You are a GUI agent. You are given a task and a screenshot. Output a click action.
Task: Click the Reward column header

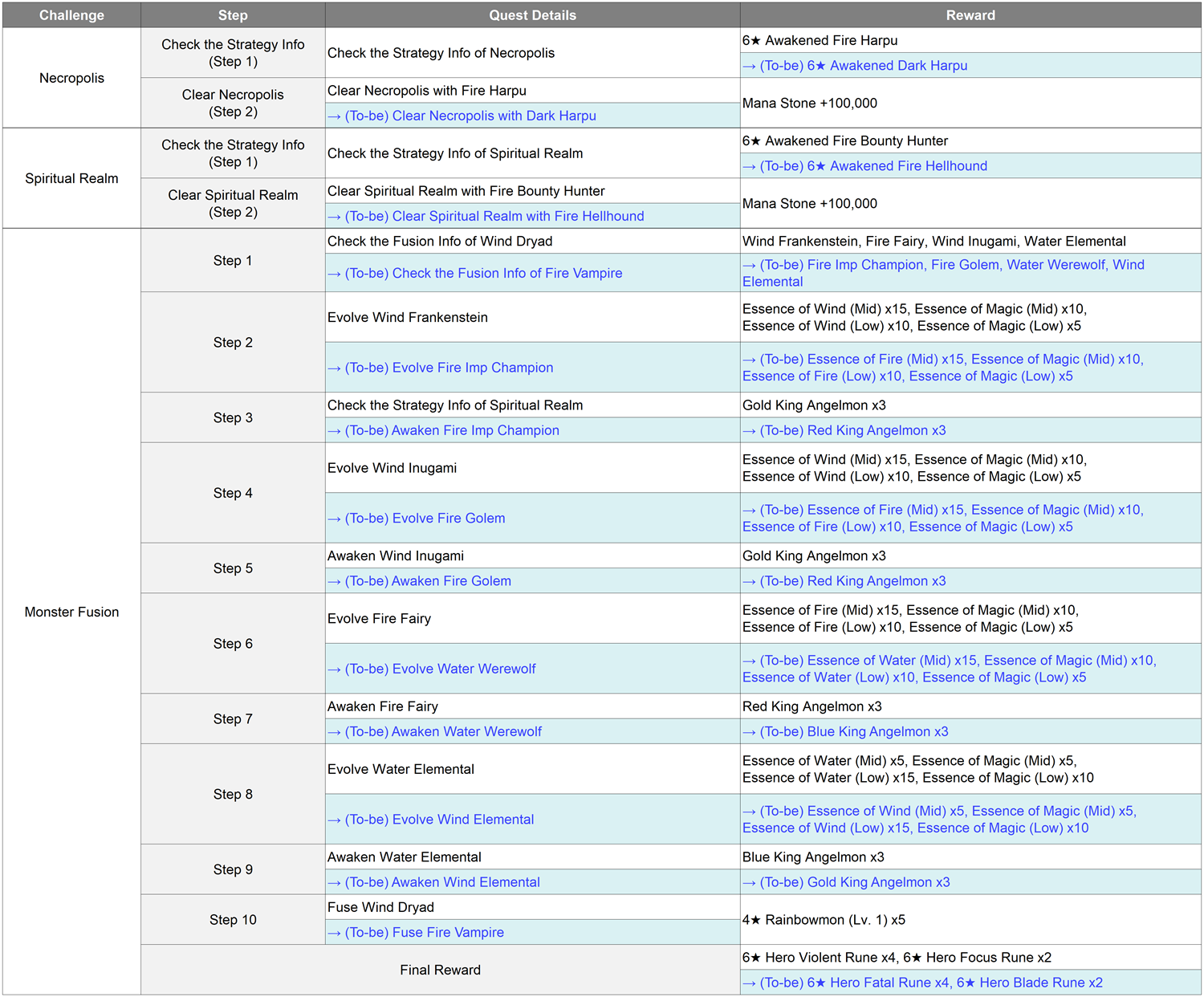pyautogui.click(x=970, y=15)
